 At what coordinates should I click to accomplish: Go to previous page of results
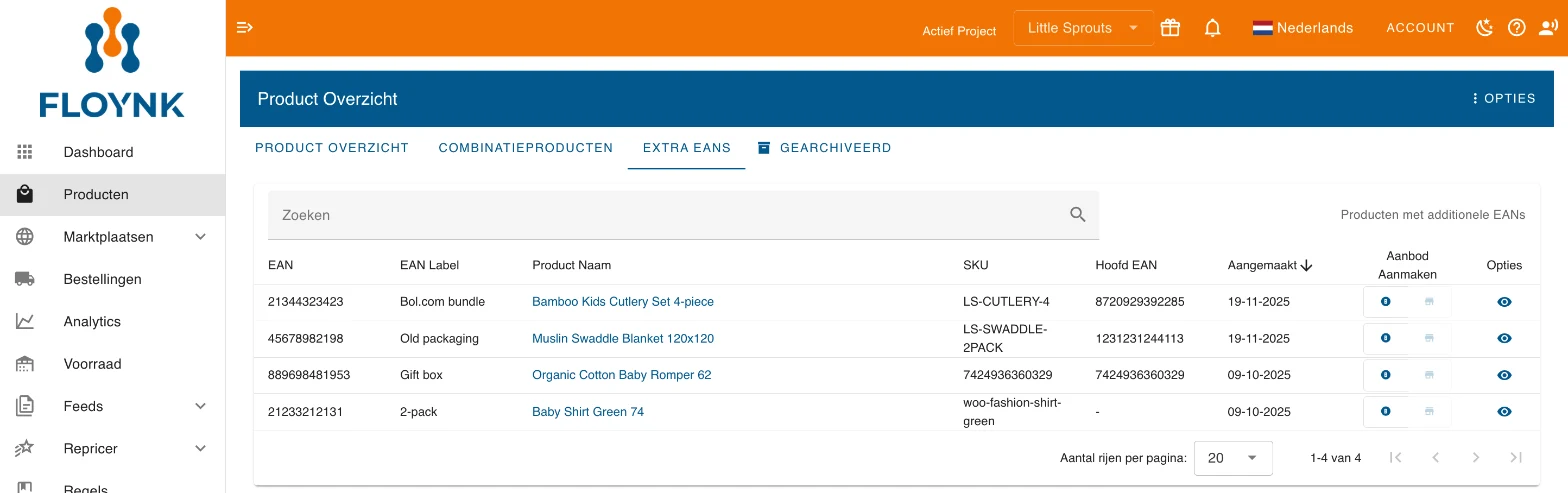pyautogui.click(x=1436, y=458)
